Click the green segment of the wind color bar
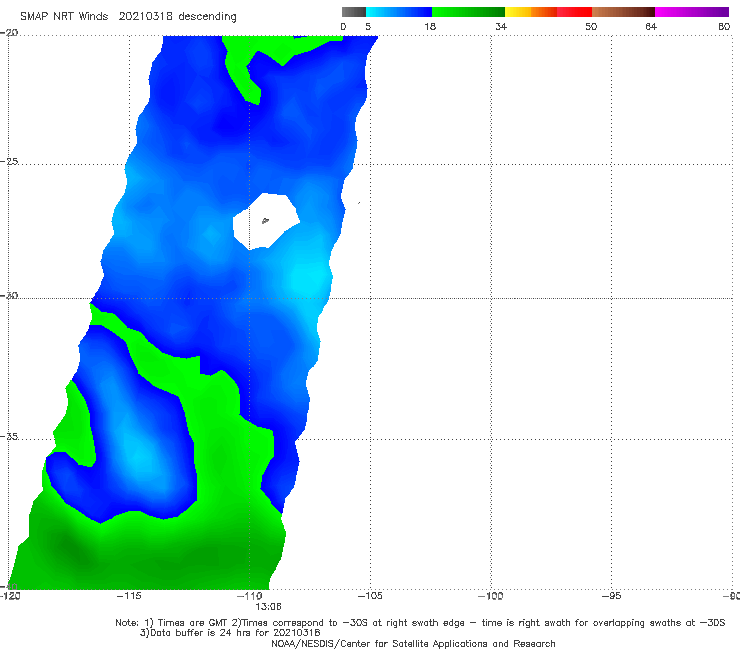Image resolution: width=740 pixels, height=650 pixels. pos(468,12)
